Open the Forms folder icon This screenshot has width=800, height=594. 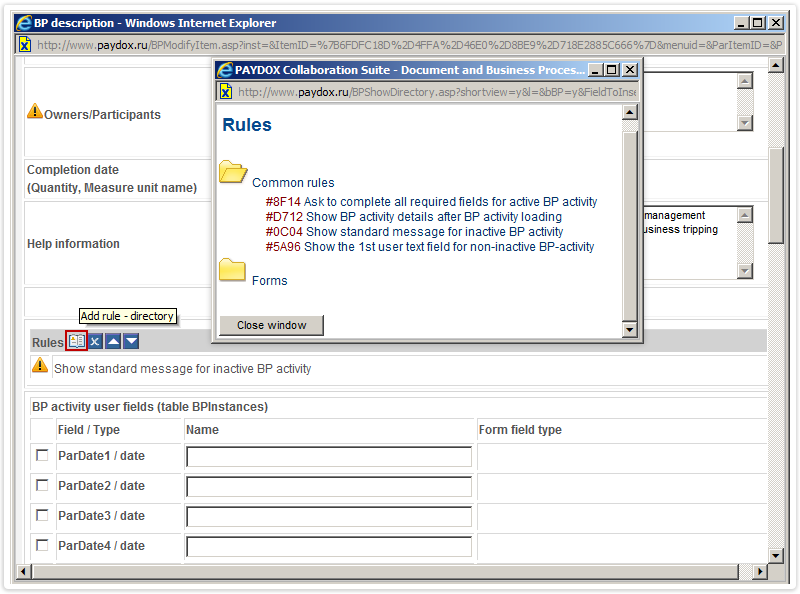tap(233, 269)
